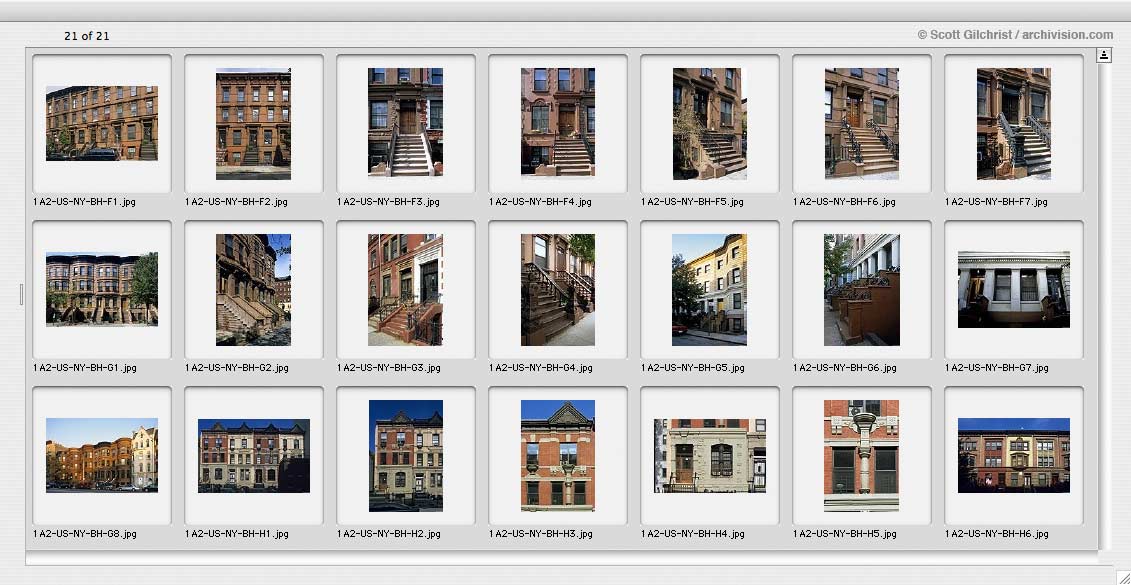The width and height of the screenshot is (1131, 585).
Task: Select thumbnail 1A2-US-NY-BH-F6.jpg
Action: click(862, 123)
